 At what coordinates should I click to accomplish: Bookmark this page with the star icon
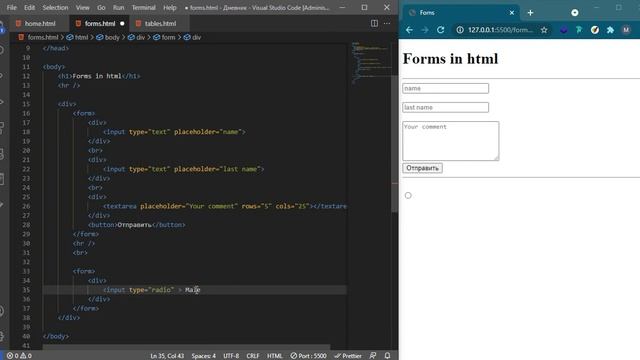coord(544,30)
